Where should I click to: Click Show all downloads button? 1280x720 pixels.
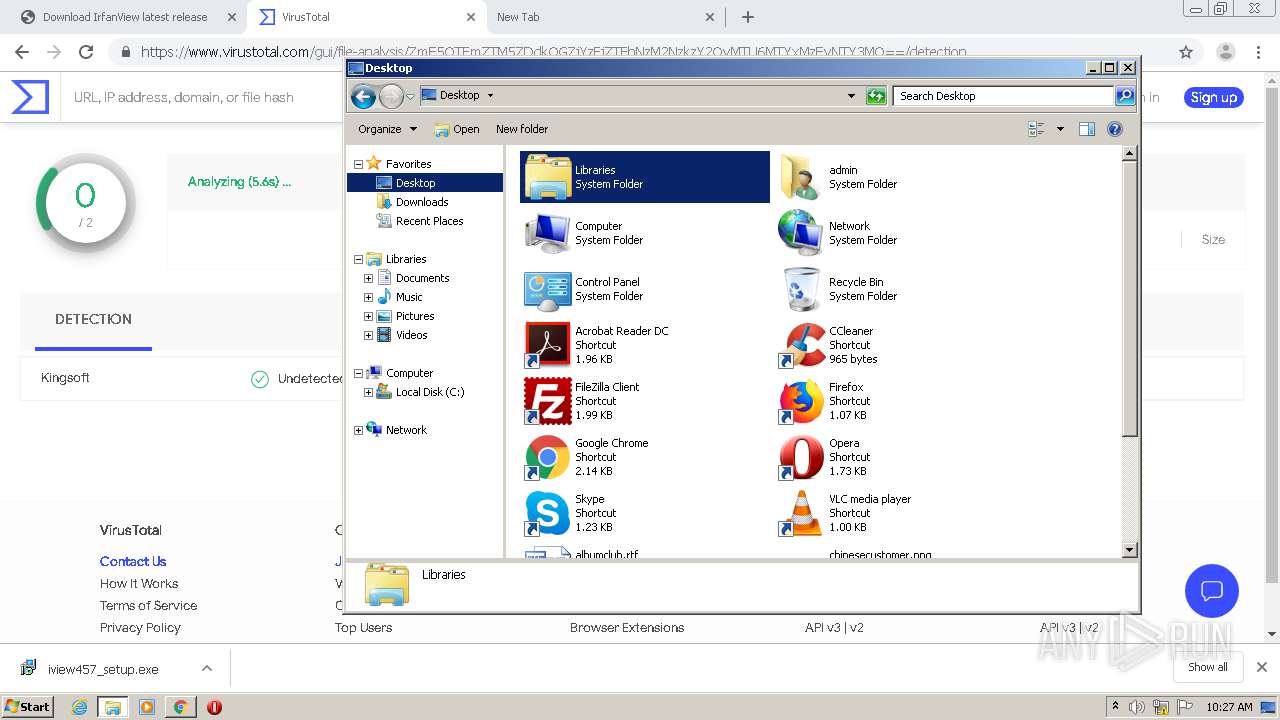click(1208, 667)
